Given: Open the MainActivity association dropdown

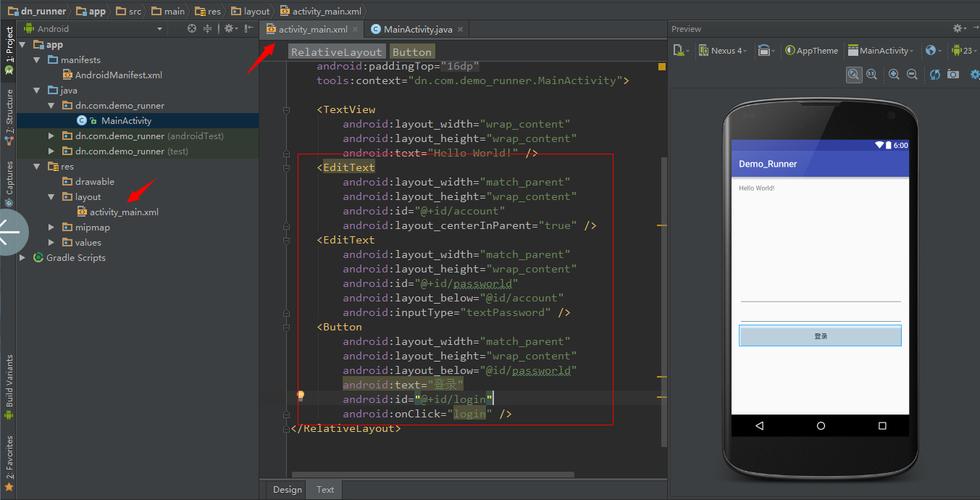Looking at the screenshot, I should point(881,51).
